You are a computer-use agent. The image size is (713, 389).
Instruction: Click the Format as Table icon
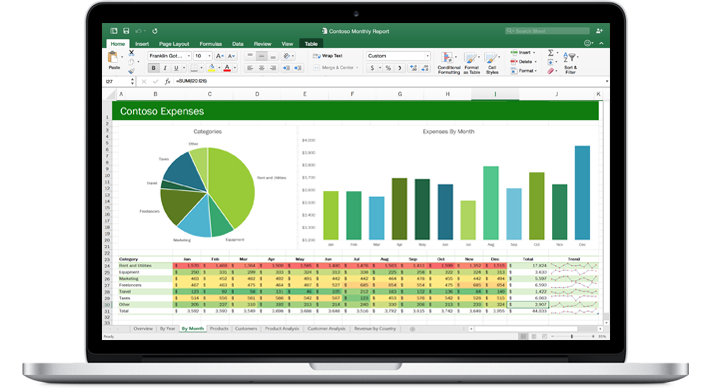(x=472, y=63)
